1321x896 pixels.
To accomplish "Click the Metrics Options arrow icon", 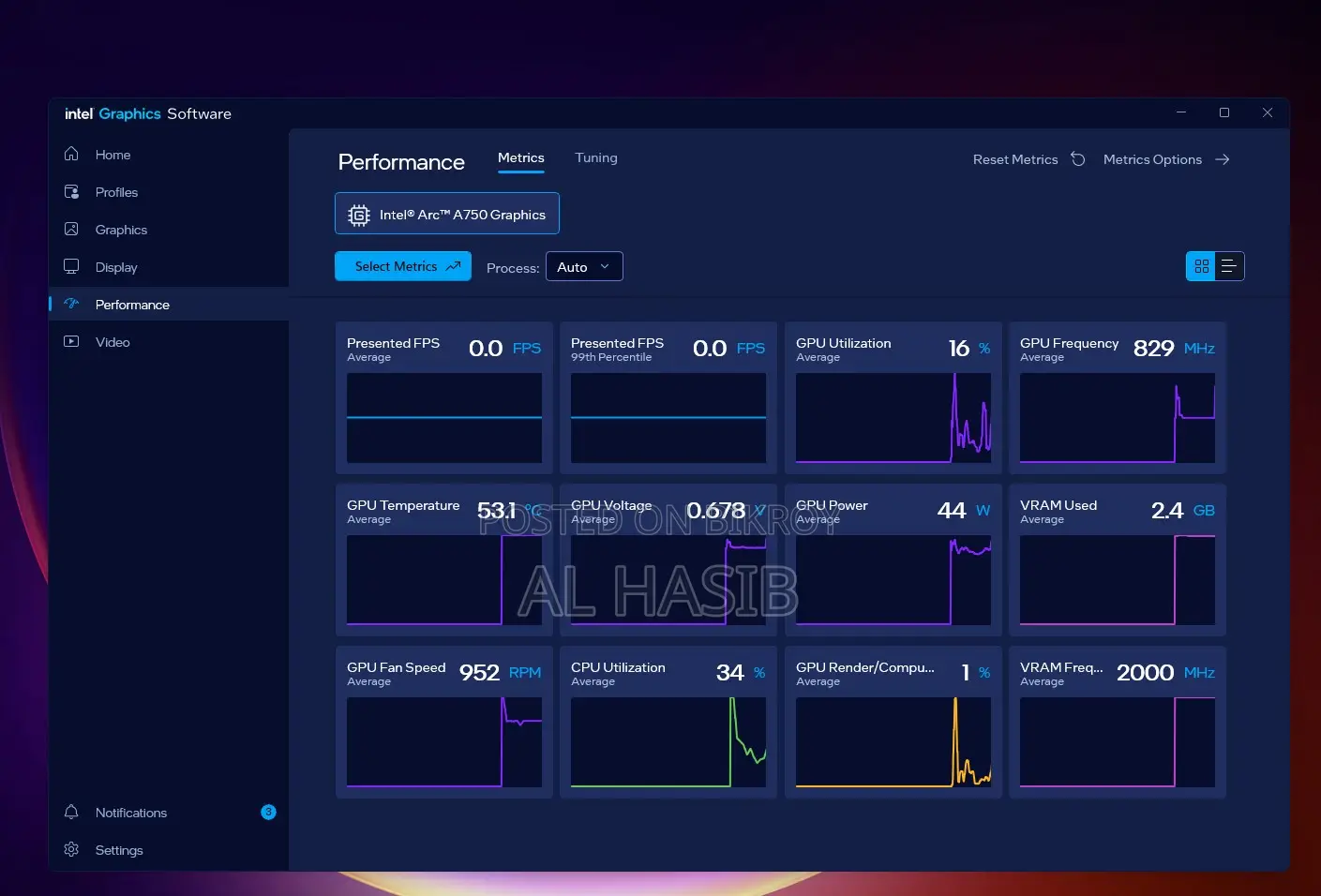I will 1223,159.
